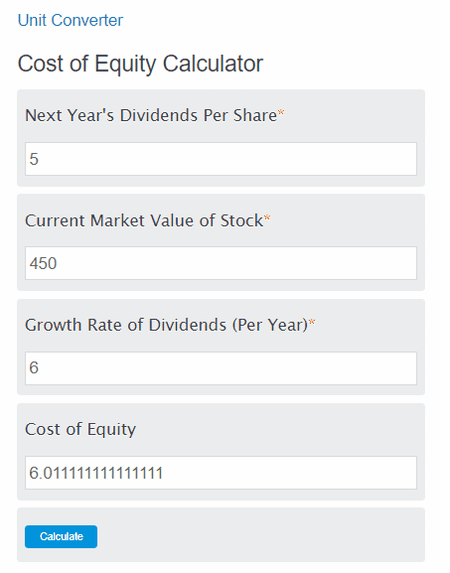Click blank header space right of Unit Converter
450x573 pixels.
[x=285, y=20]
